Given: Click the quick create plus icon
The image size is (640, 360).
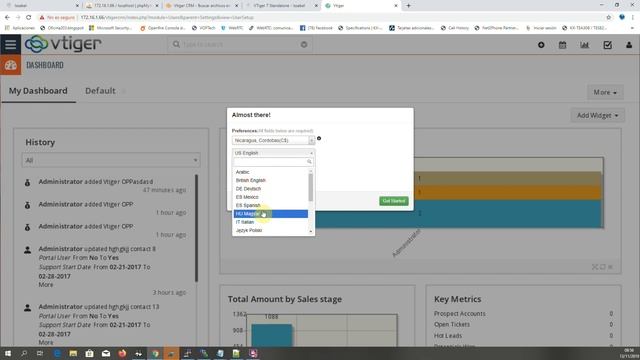Looking at the screenshot, I should pyautogui.click(x=541, y=45).
